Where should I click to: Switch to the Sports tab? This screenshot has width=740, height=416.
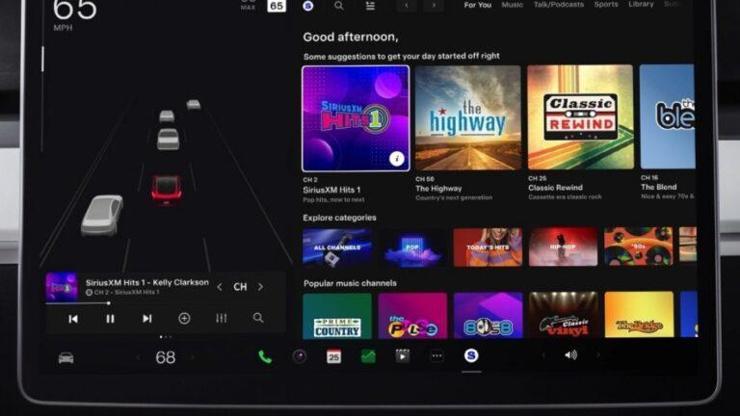pos(606,4)
